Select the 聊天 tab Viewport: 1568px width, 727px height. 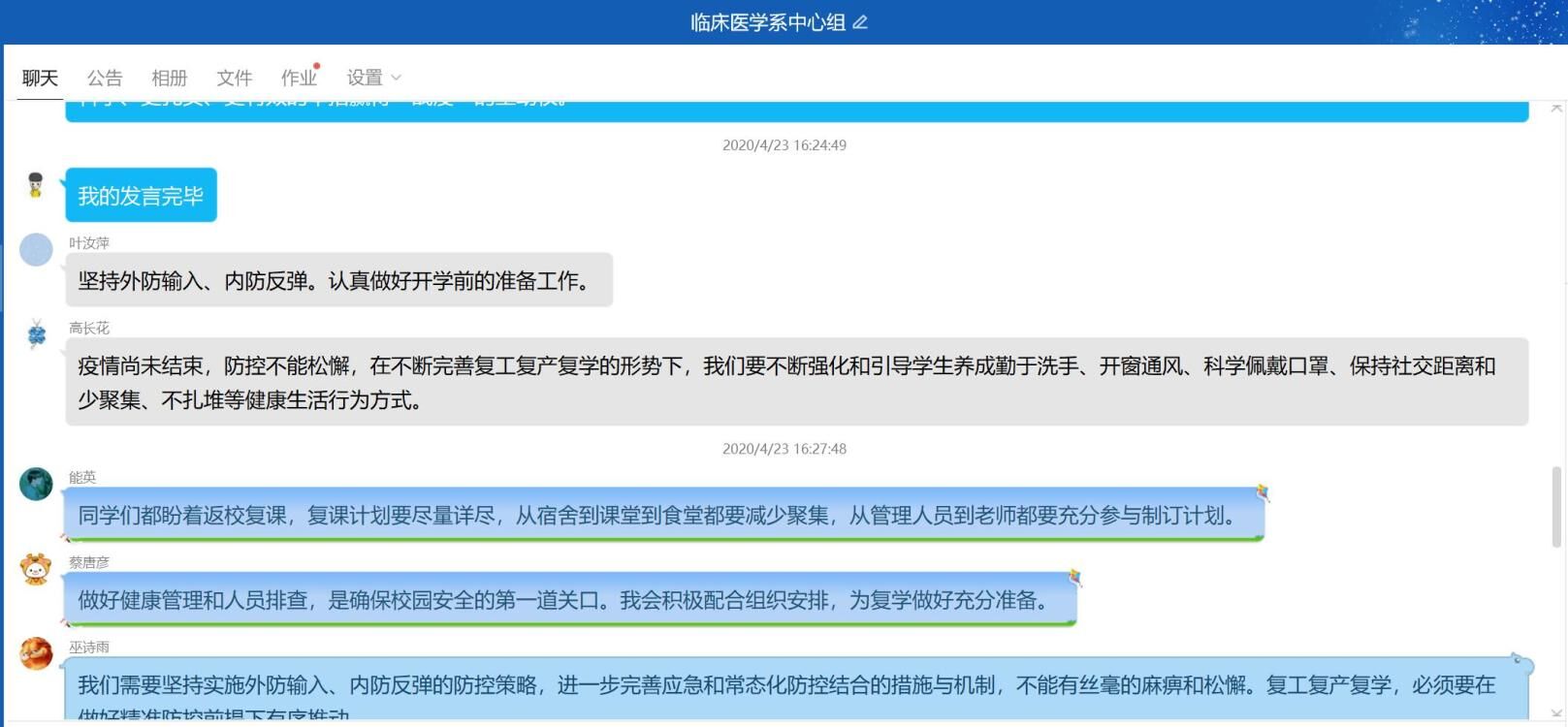tap(40, 78)
